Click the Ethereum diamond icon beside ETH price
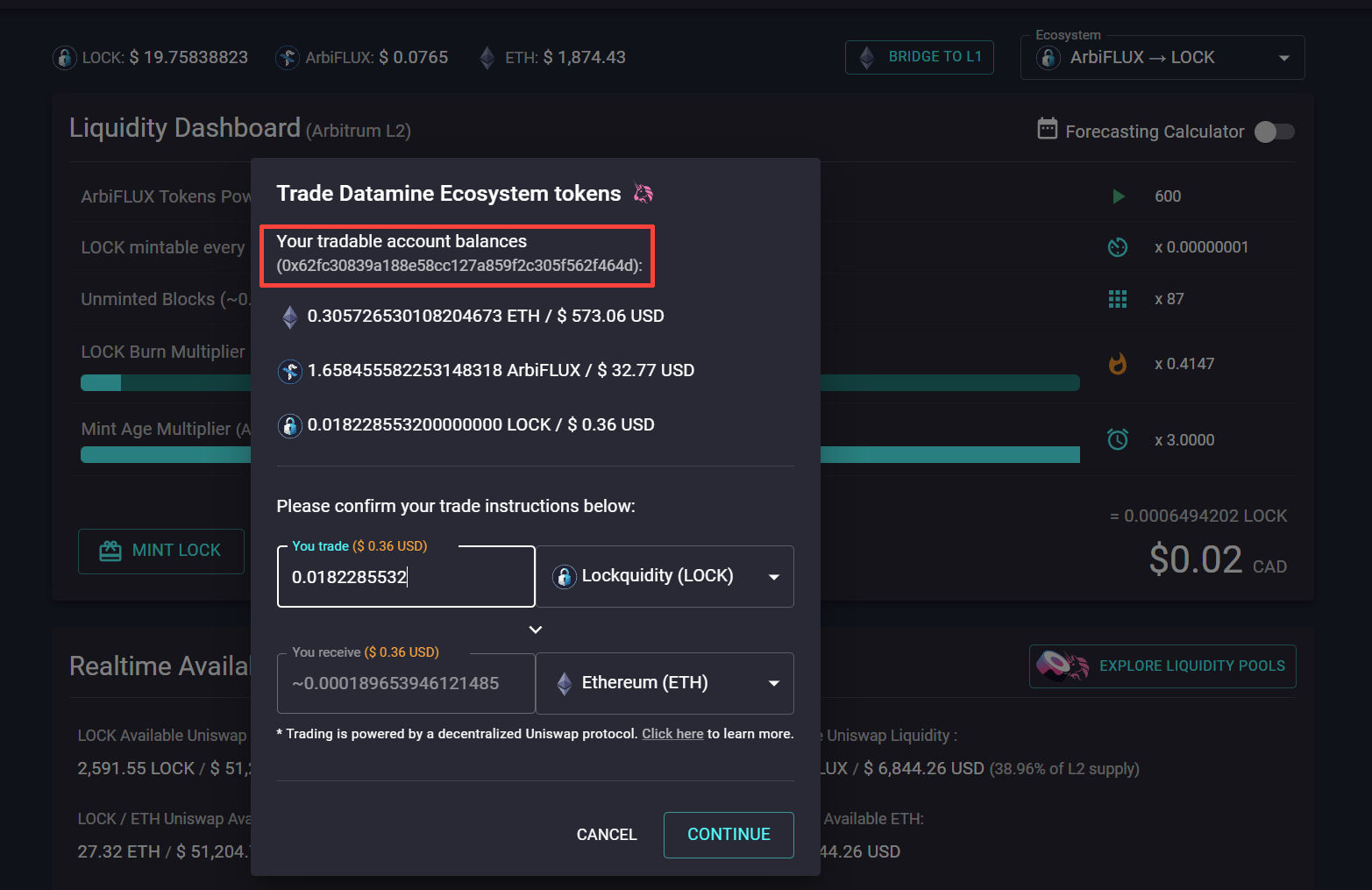 click(x=487, y=58)
